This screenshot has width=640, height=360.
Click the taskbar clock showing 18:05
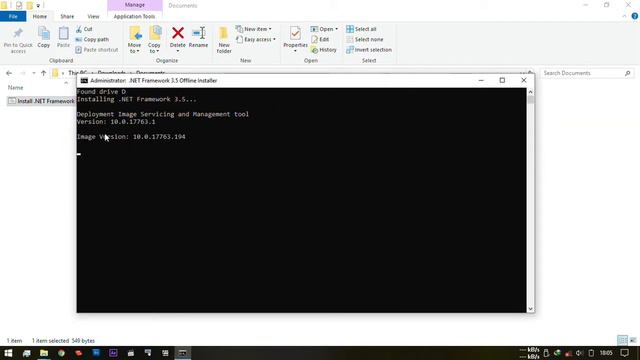606,353
